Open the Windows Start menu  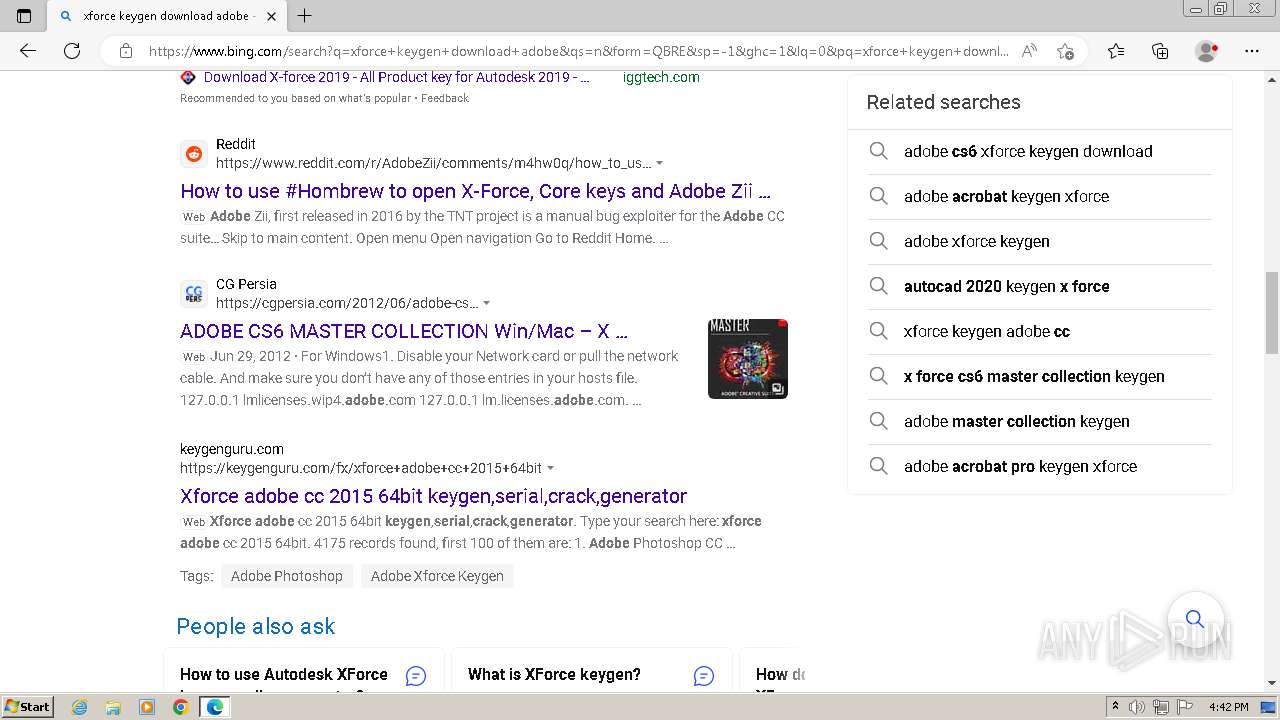(x=28, y=707)
